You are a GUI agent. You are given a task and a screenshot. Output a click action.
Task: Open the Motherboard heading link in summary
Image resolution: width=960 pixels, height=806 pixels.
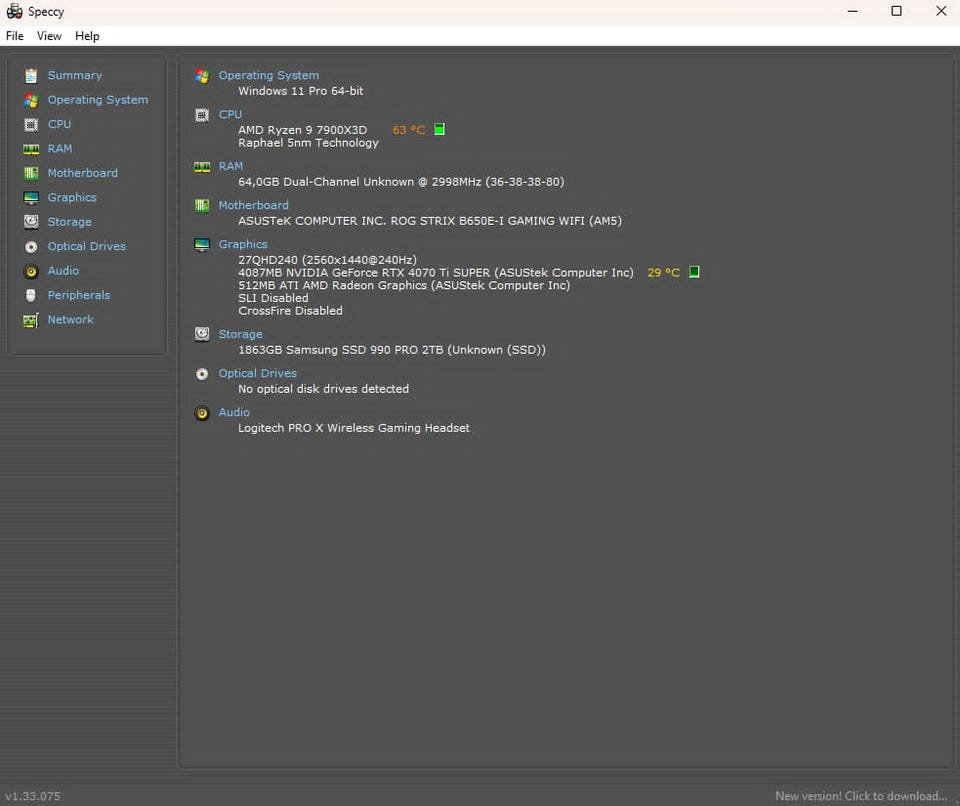(x=253, y=205)
